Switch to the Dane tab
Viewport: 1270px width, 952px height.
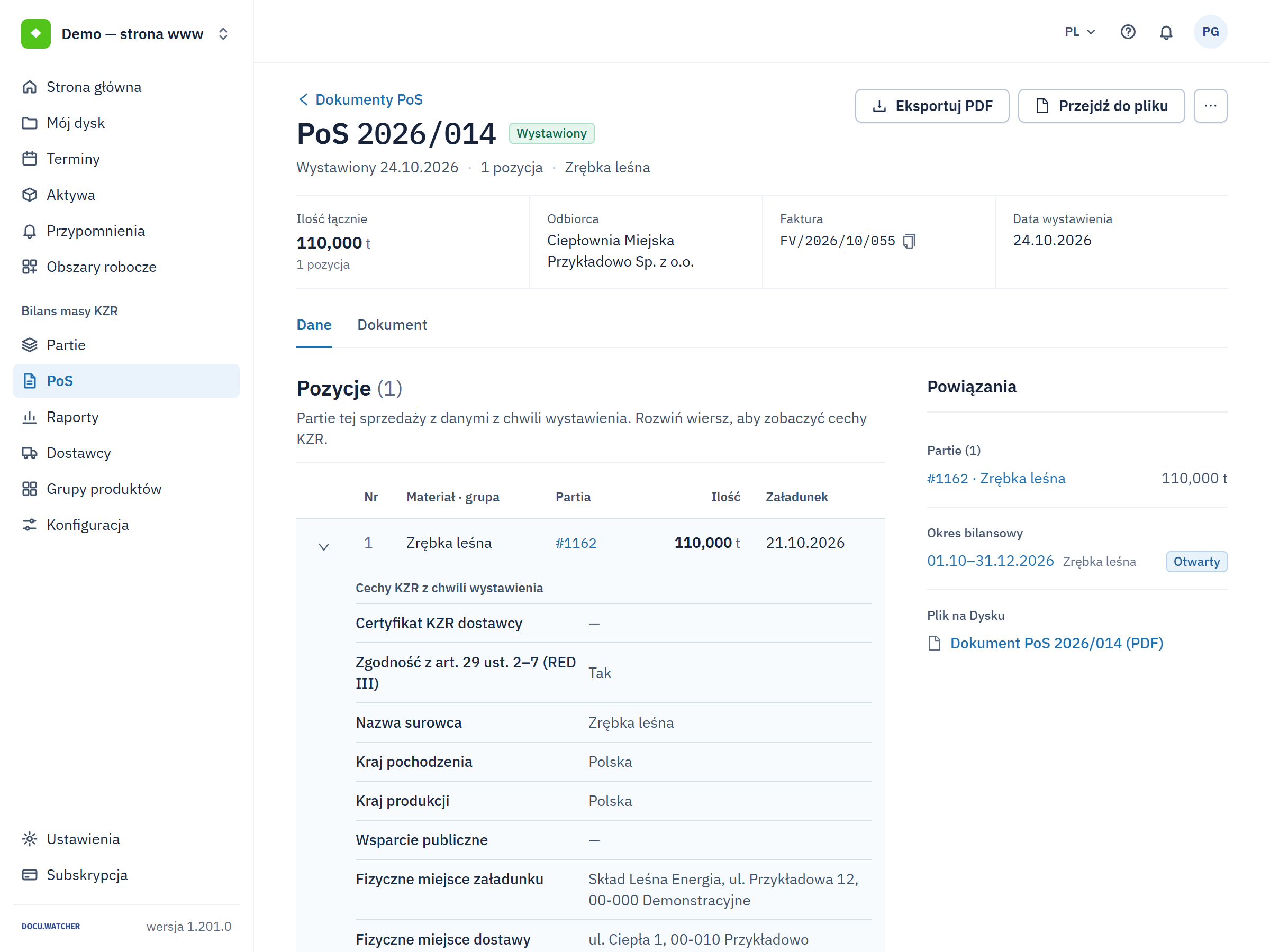tap(314, 325)
